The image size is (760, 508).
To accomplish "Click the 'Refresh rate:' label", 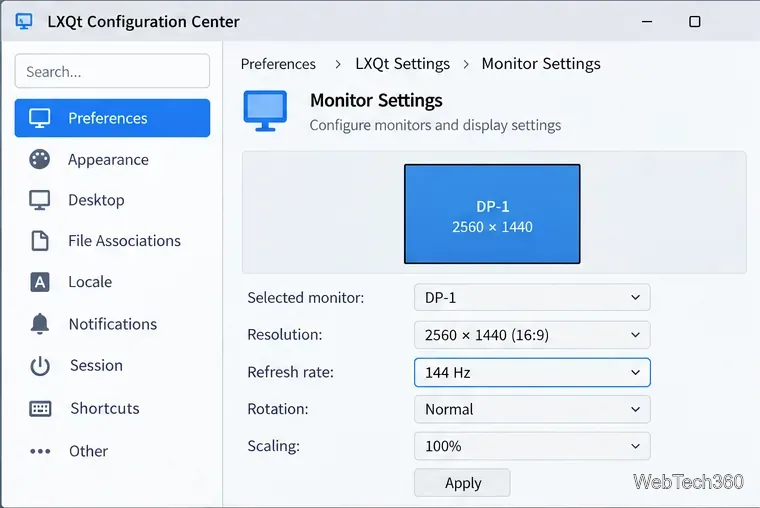I will [x=290, y=372].
